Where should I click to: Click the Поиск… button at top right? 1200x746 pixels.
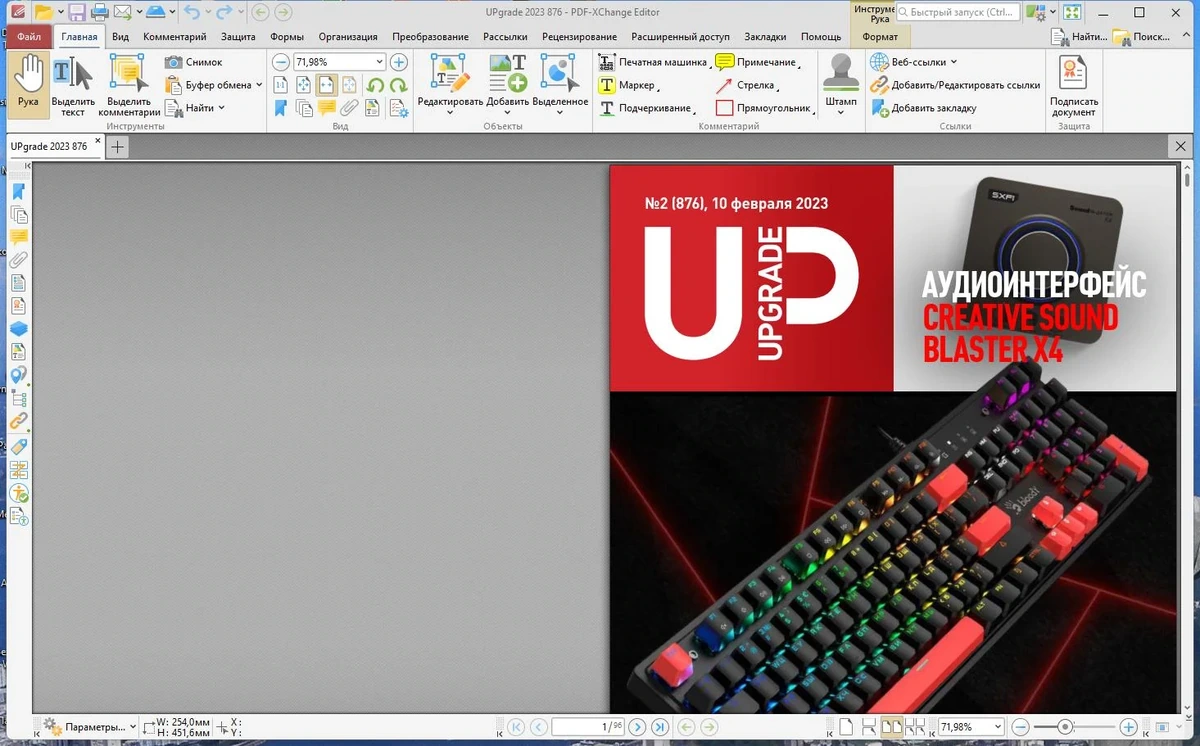pos(1140,37)
